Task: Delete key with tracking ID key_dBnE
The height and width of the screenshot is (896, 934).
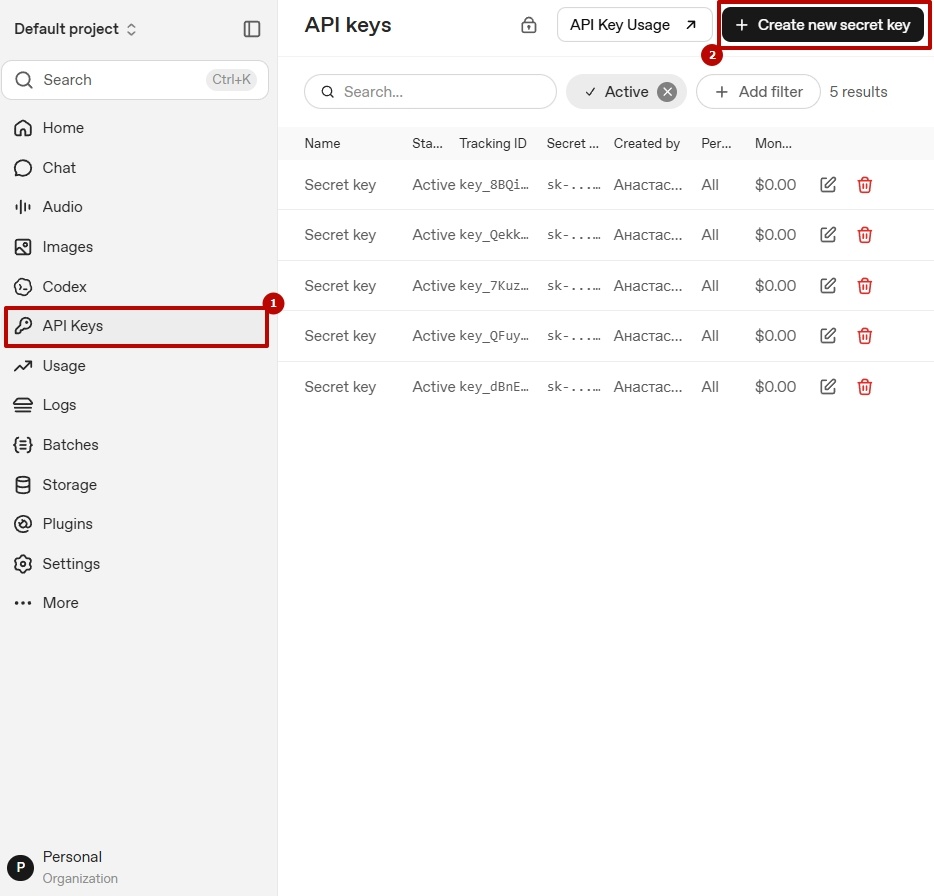Action: tap(864, 387)
